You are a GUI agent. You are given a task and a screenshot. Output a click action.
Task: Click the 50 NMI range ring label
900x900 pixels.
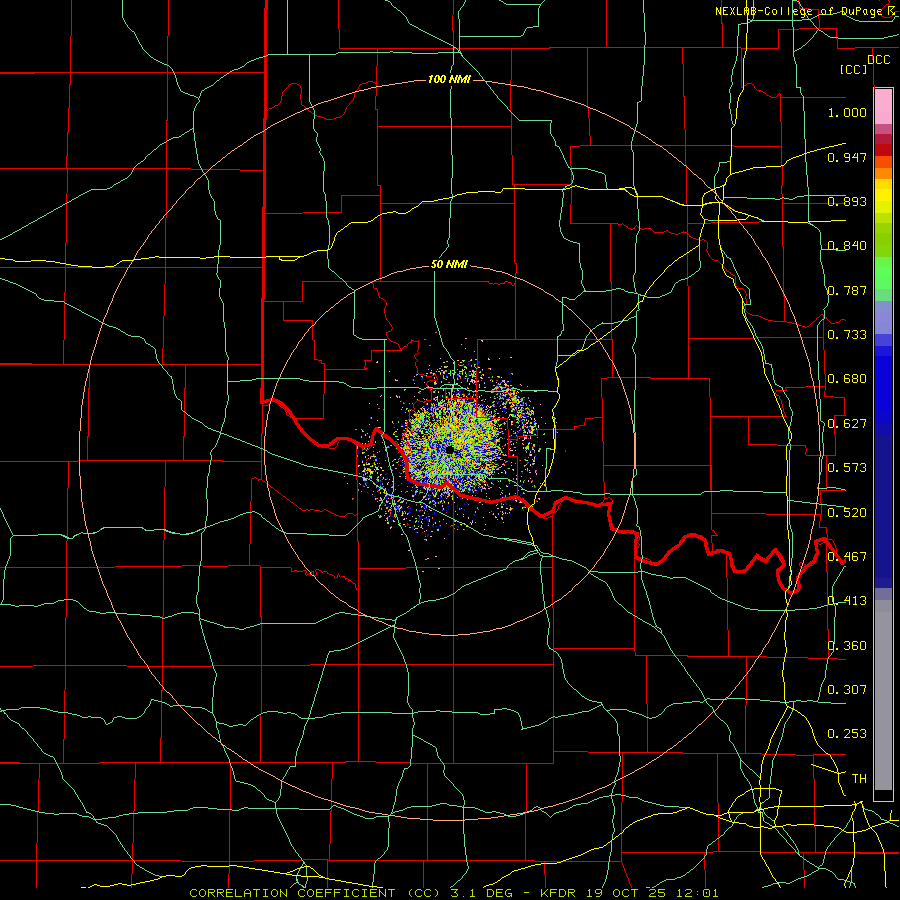(x=449, y=265)
